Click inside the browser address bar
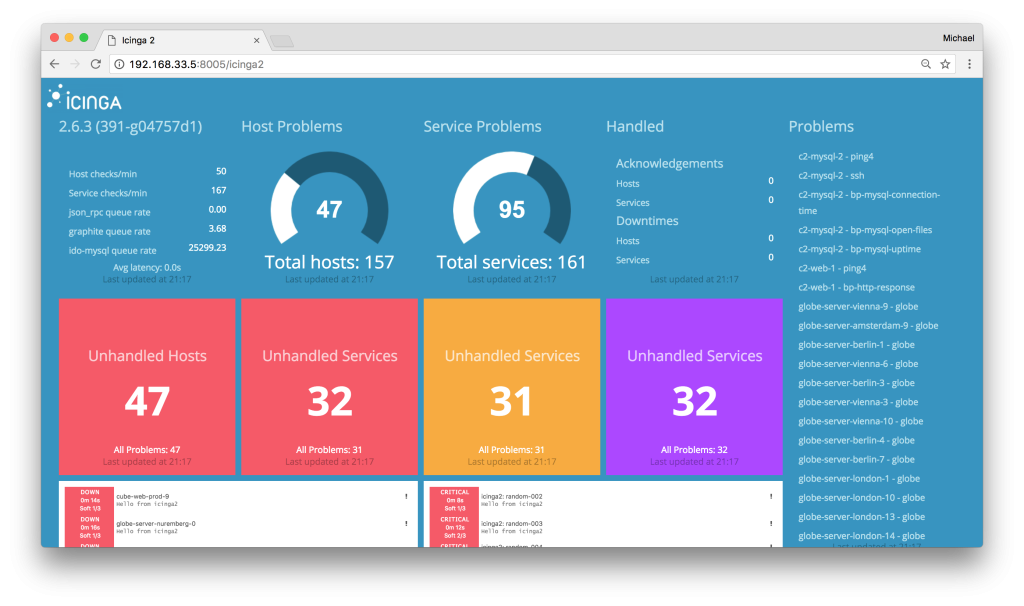This screenshot has width=1024, height=606. pos(400,63)
